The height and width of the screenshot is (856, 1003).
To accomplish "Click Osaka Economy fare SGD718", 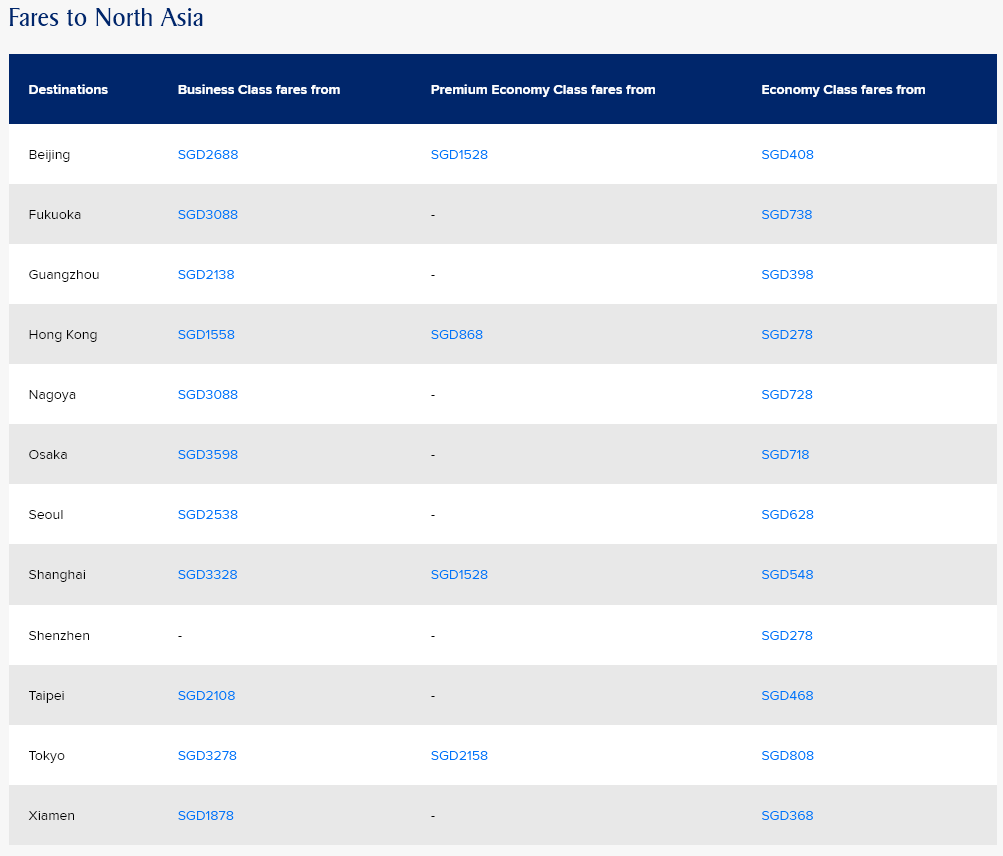I will click(785, 455).
